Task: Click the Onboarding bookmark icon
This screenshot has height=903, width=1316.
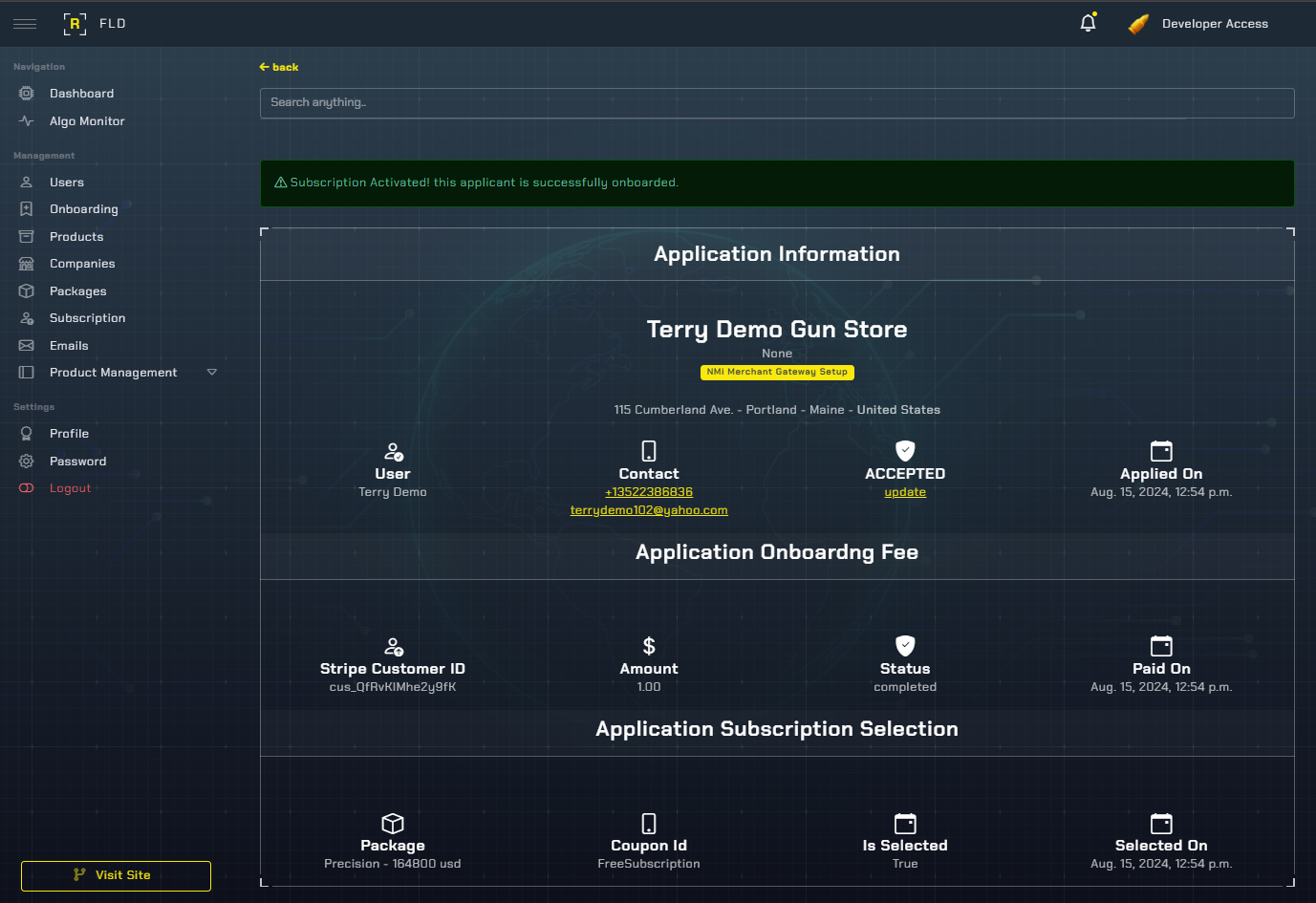Action: point(27,209)
